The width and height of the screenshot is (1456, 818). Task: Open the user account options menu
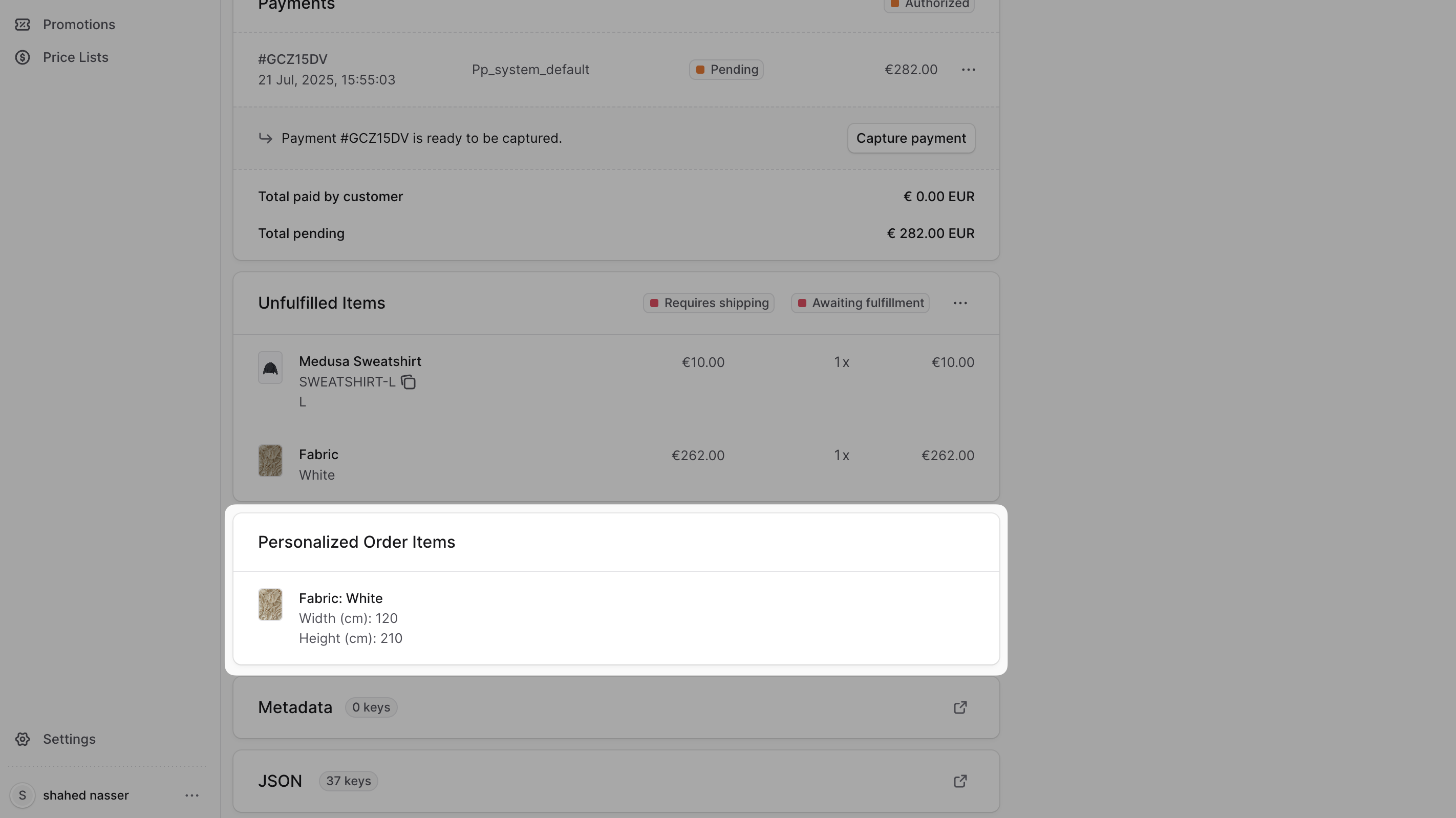191,795
